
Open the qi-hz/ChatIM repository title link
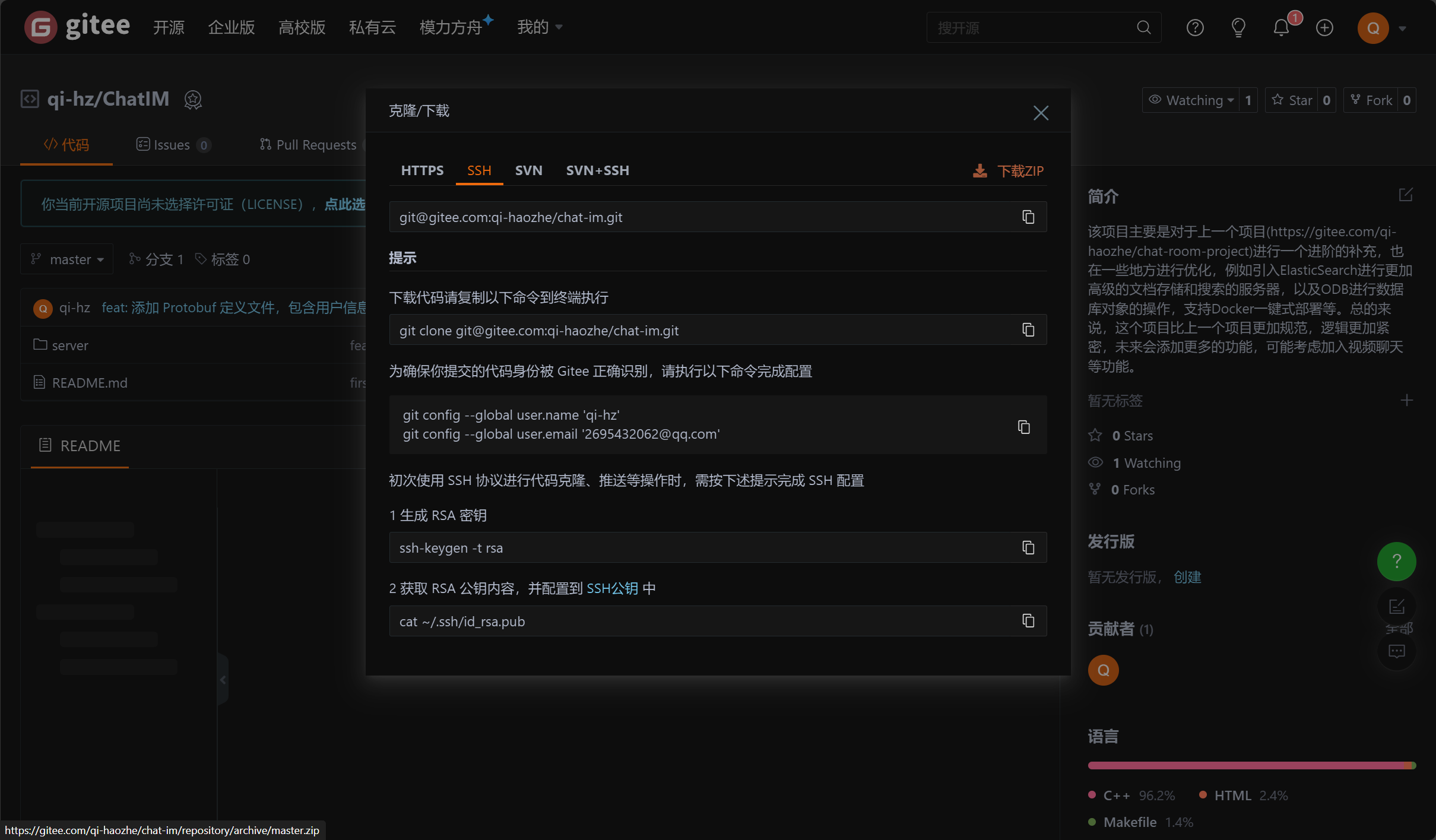108,99
